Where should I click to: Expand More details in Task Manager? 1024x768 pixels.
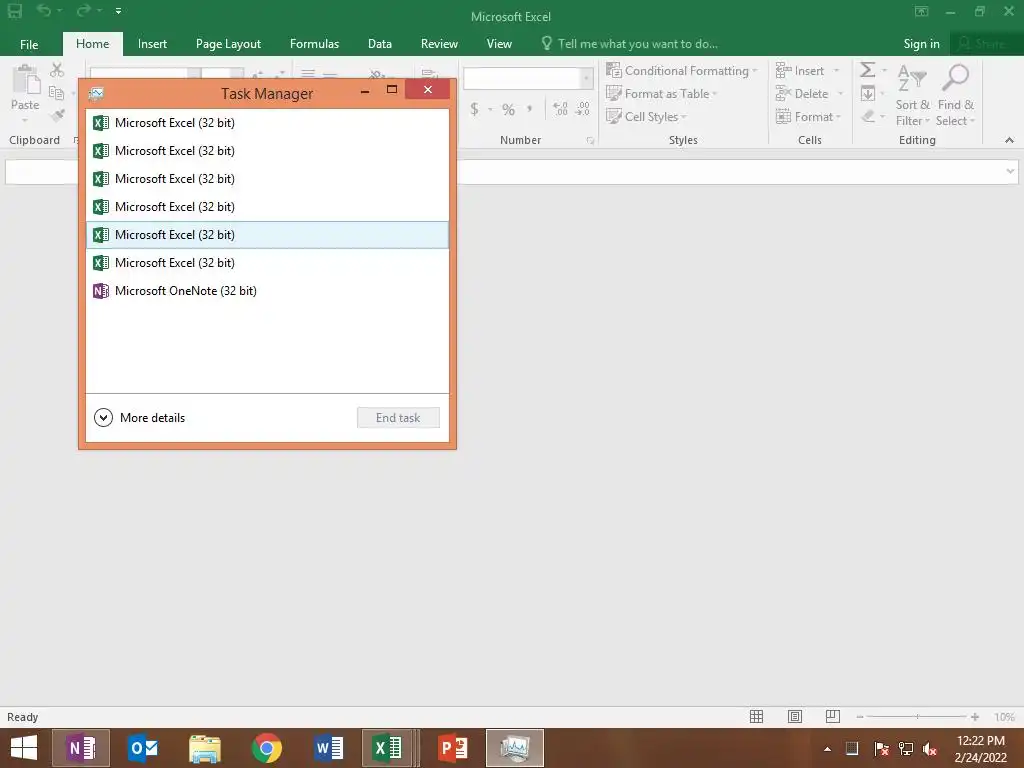(140, 417)
